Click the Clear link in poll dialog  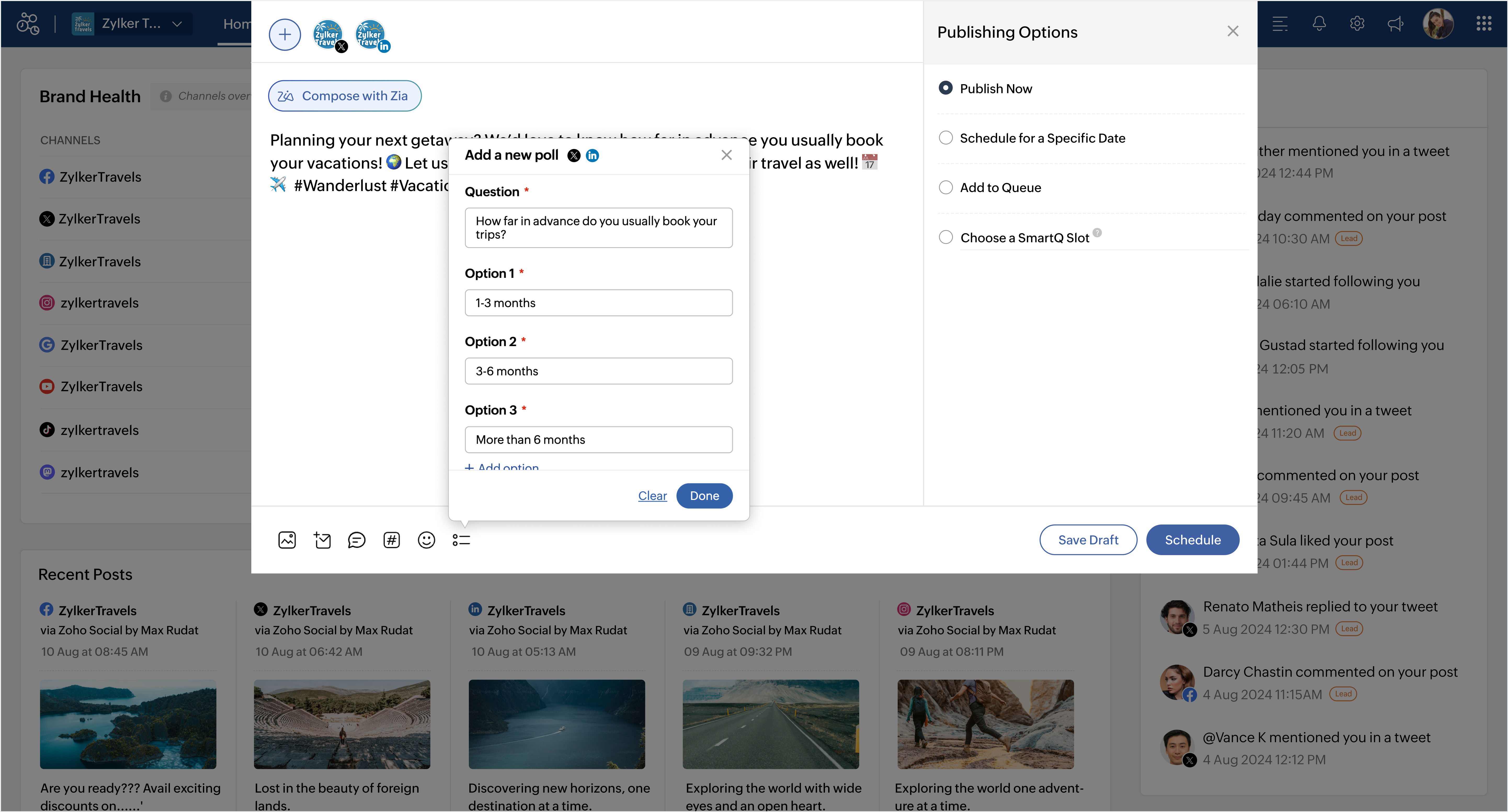pyautogui.click(x=652, y=496)
